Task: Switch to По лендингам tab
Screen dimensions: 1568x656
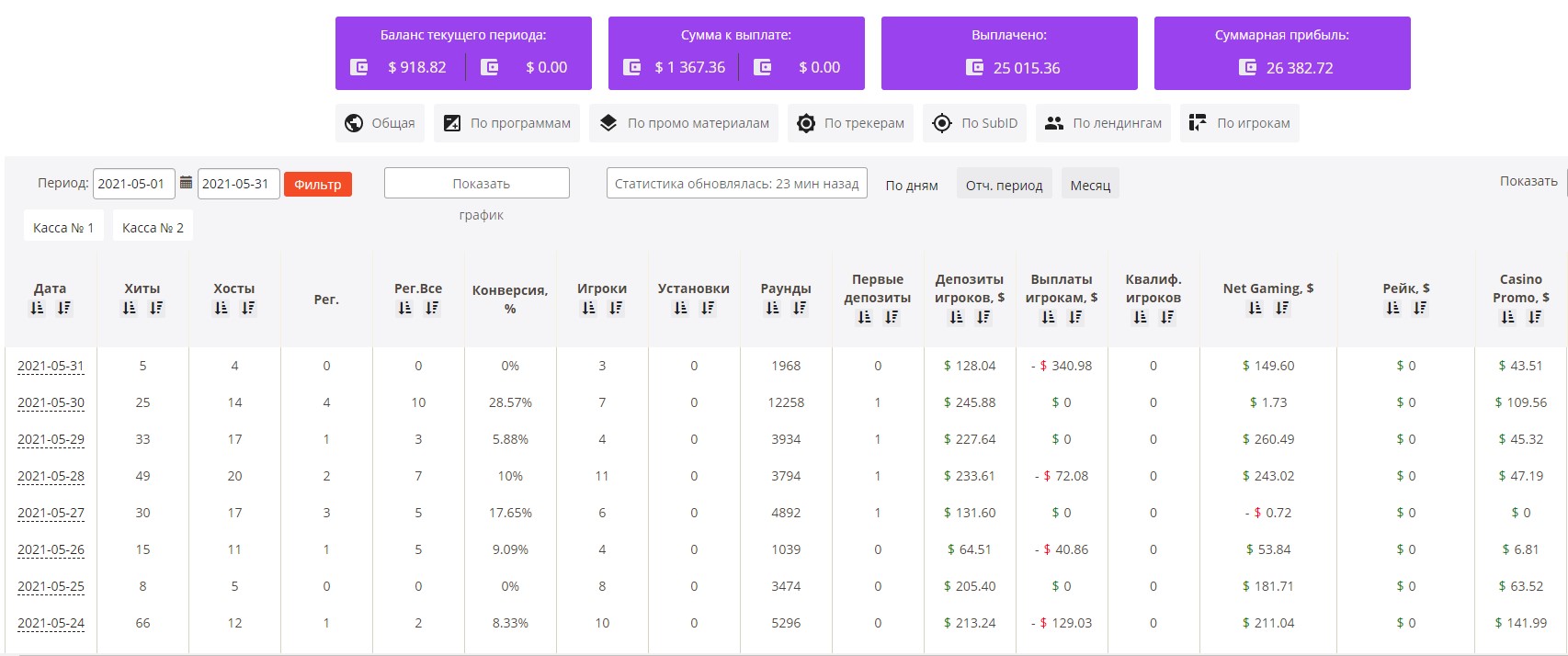Action: coord(1103,123)
